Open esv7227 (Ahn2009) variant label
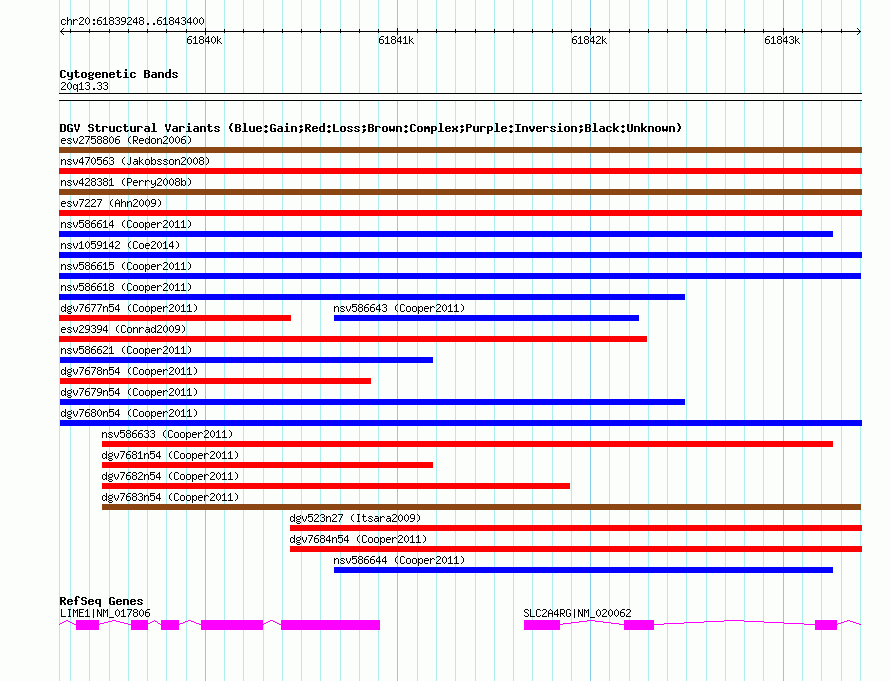Viewport: 890px width, 681px height. point(111,203)
